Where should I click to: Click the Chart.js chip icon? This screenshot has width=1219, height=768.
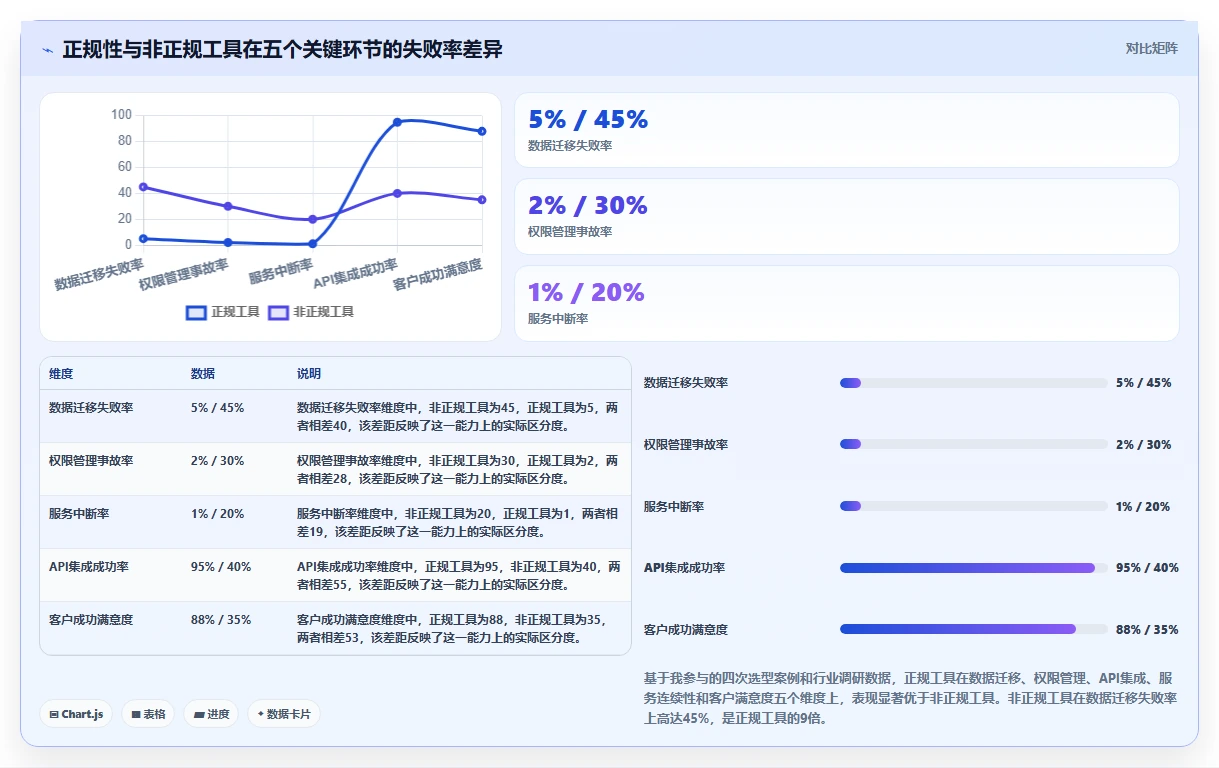pos(53,714)
